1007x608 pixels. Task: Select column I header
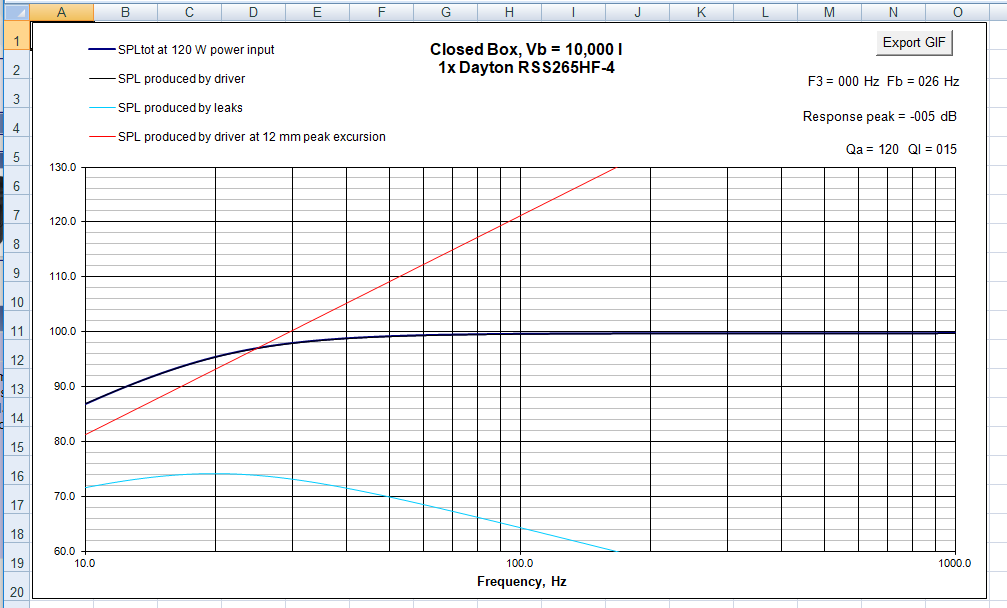point(574,12)
